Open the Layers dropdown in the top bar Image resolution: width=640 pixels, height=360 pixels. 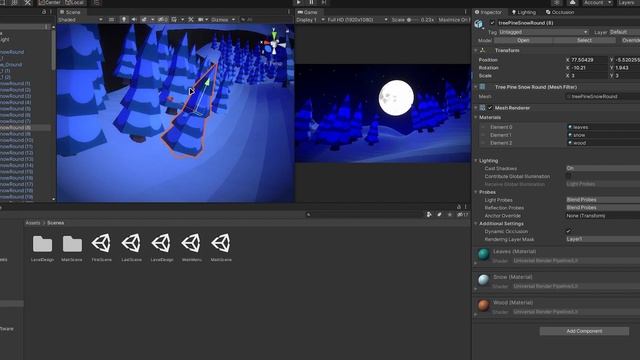tap(628, 2)
